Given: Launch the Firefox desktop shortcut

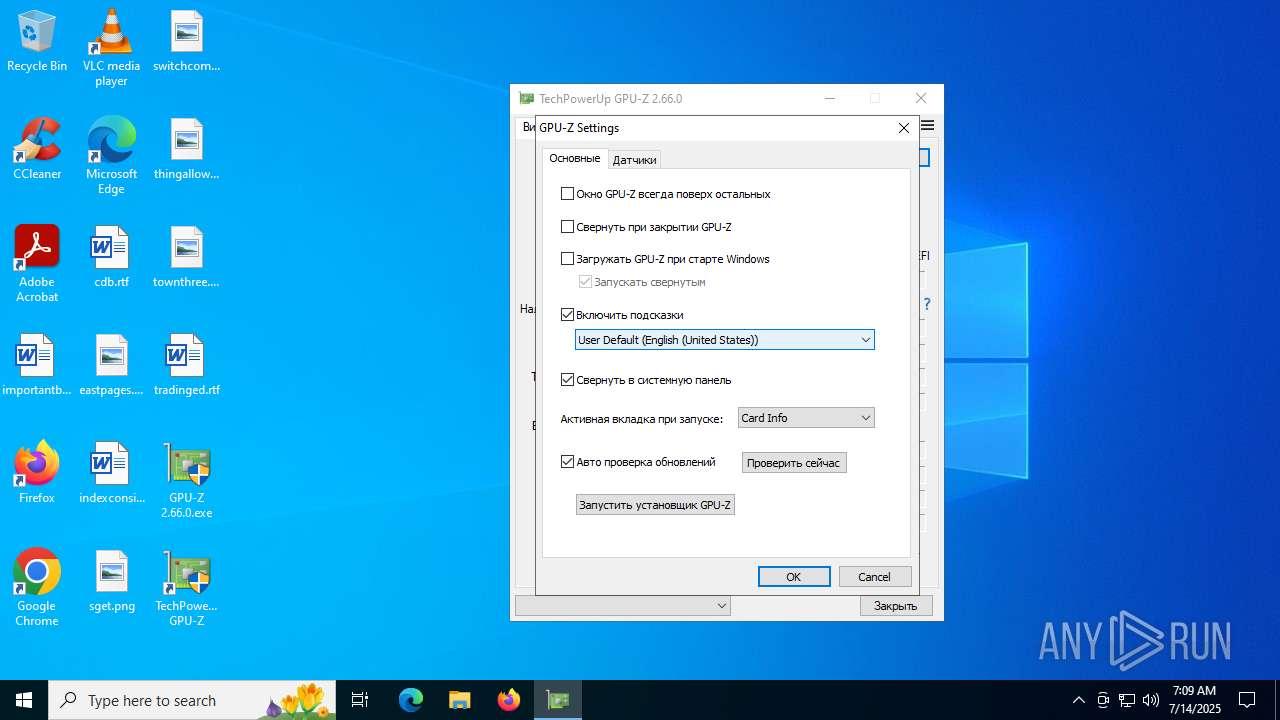Looking at the screenshot, I should click(37, 473).
